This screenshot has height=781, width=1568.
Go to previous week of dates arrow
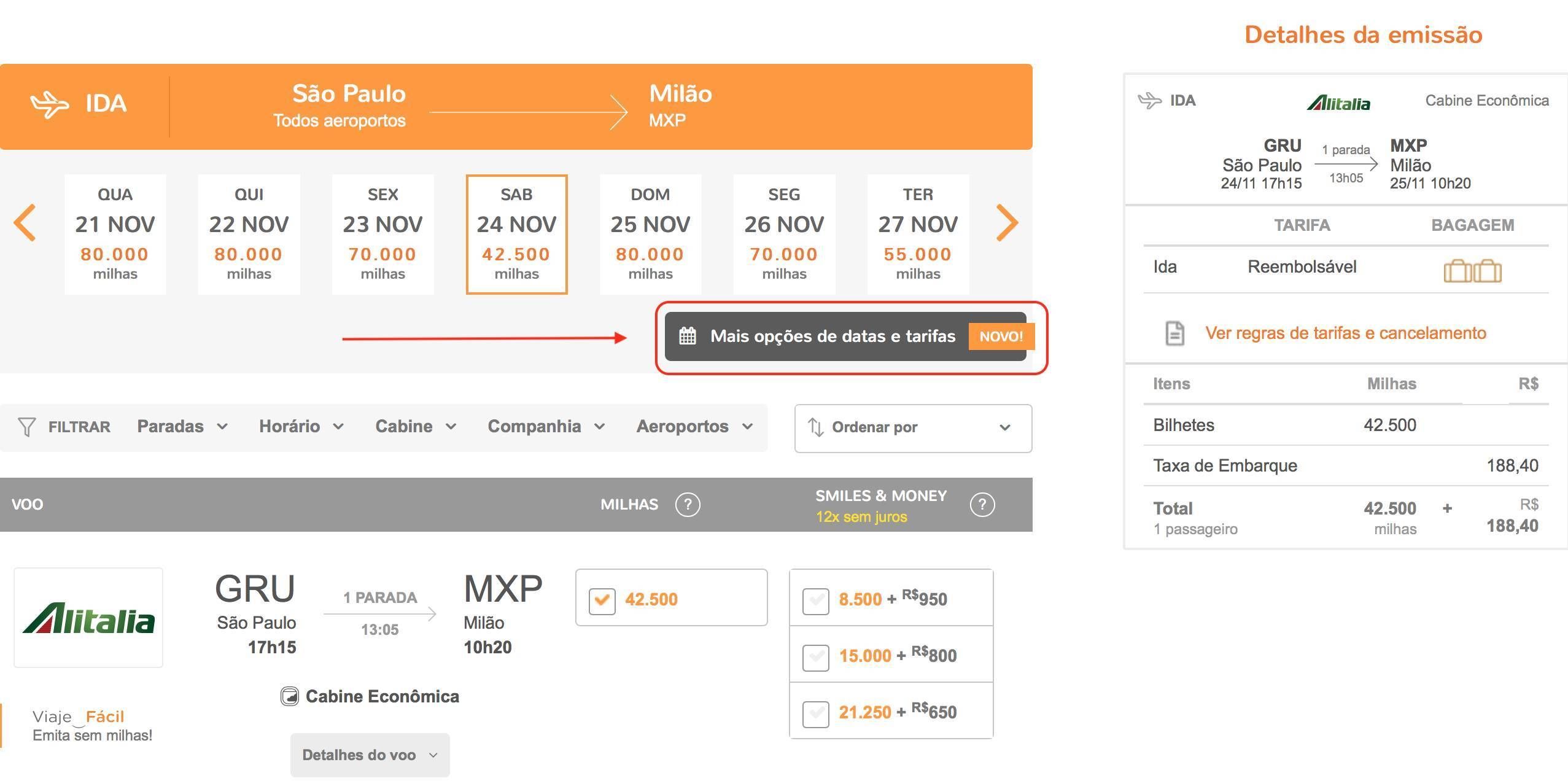pos(25,222)
